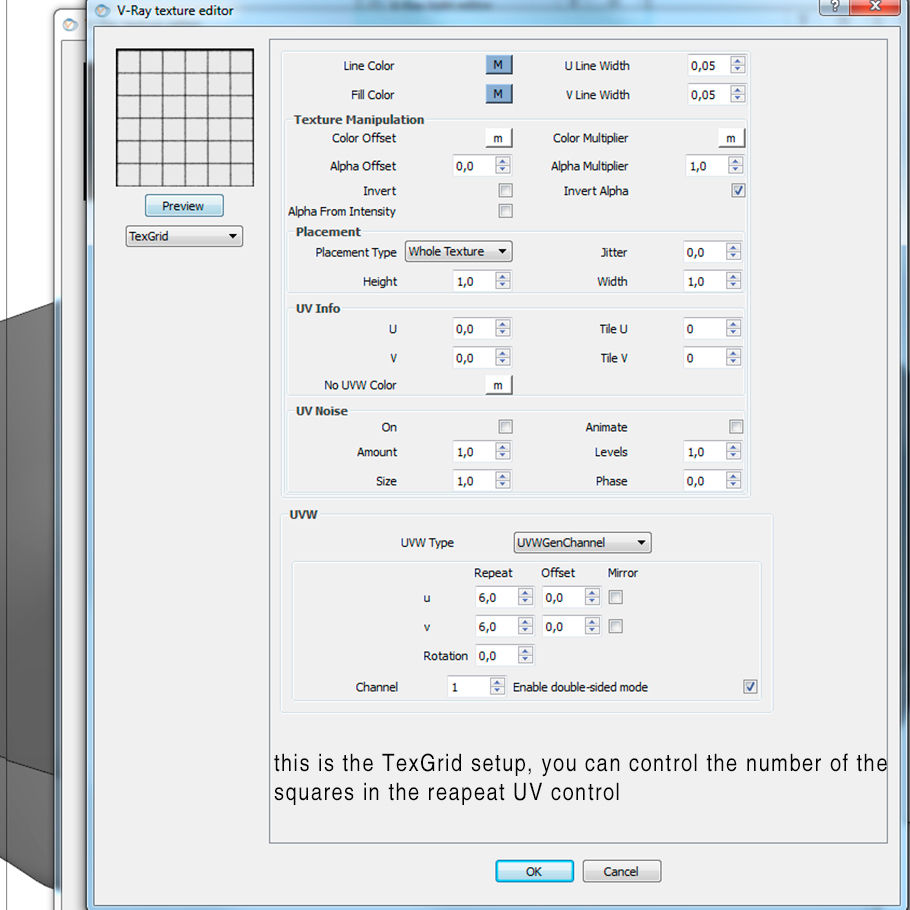Click the V Line Width spinner arrows
This screenshot has height=910, width=910.
(738, 94)
